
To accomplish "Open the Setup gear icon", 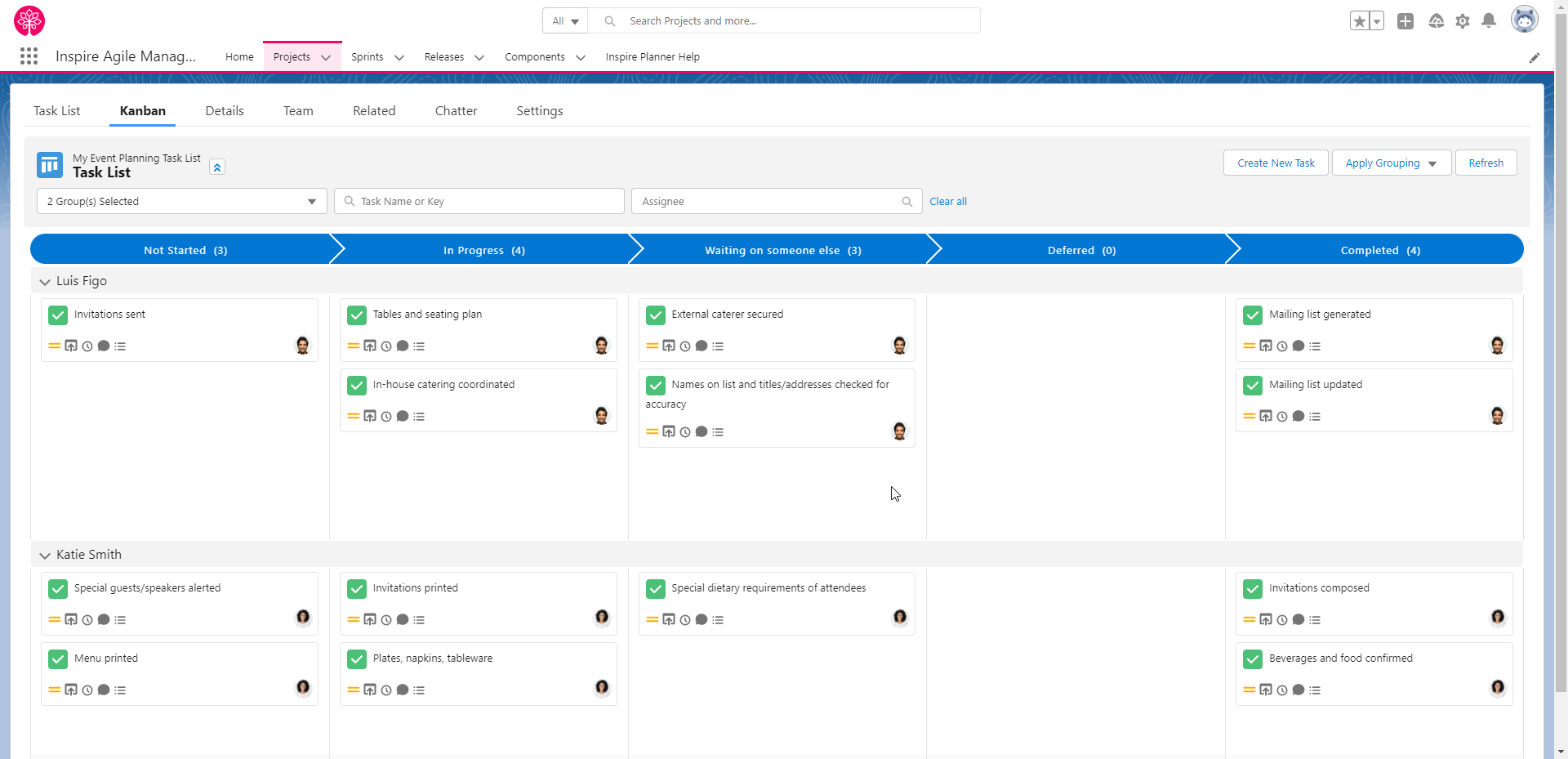I will (1463, 21).
